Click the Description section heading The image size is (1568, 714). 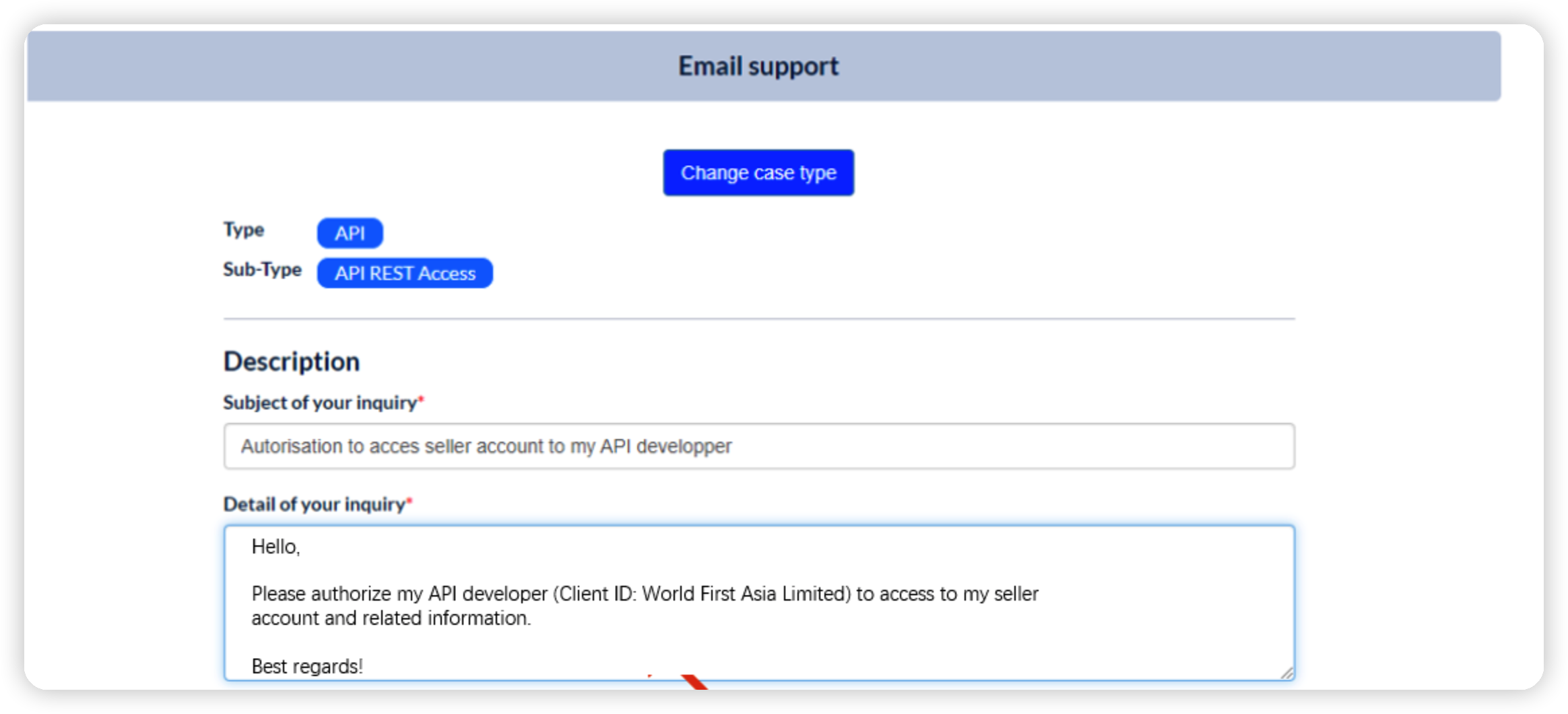pos(292,362)
